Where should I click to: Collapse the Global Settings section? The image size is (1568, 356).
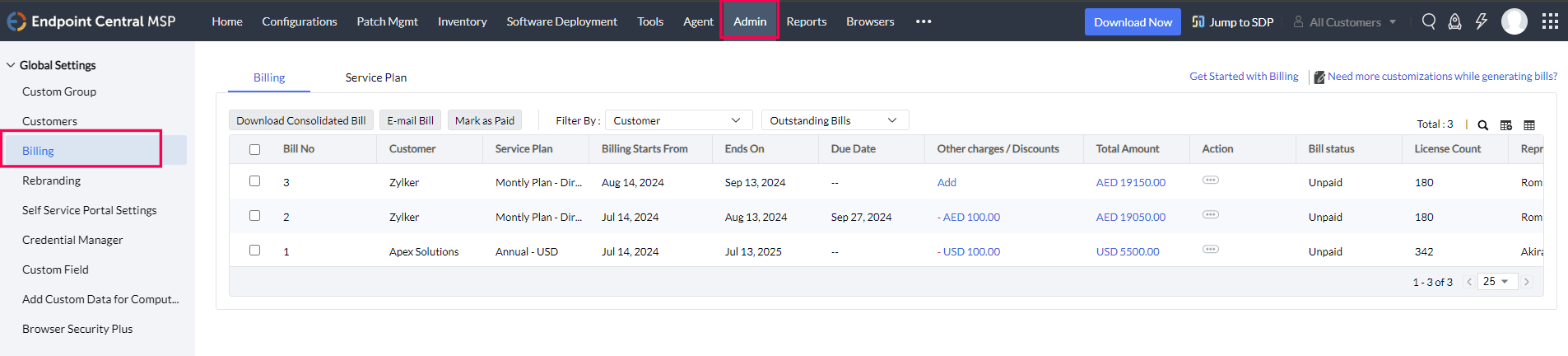pyautogui.click(x=11, y=65)
